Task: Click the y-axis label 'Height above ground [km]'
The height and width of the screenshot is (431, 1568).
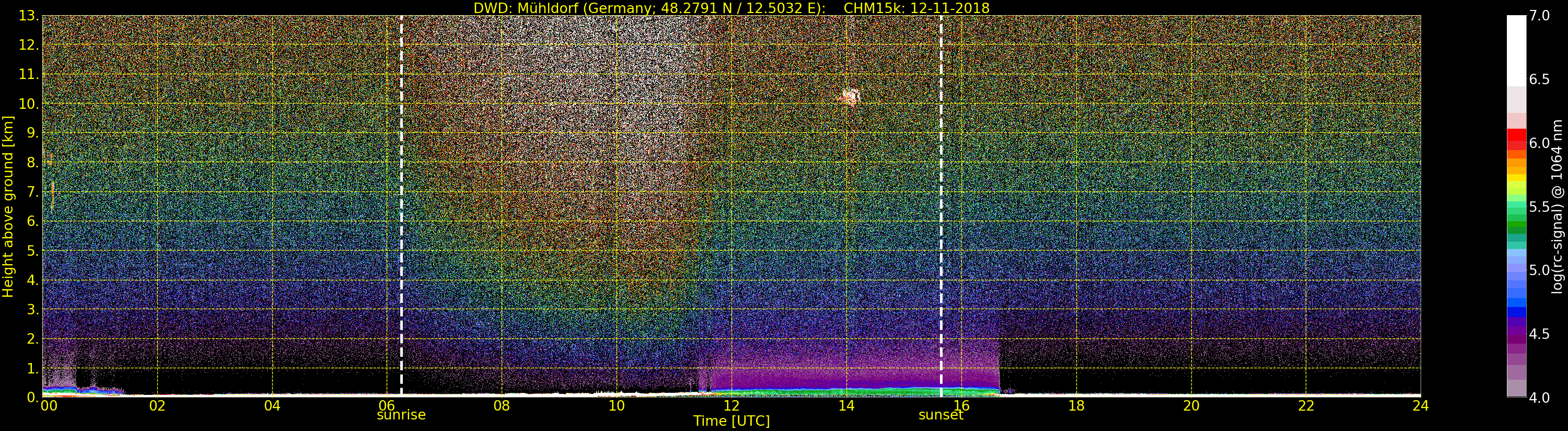Action: [8, 207]
